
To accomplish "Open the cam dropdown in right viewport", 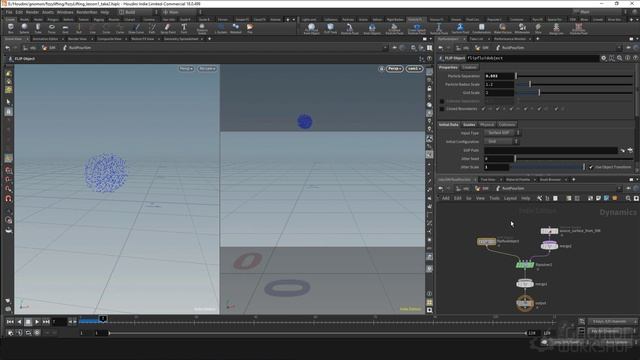I will pos(414,69).
